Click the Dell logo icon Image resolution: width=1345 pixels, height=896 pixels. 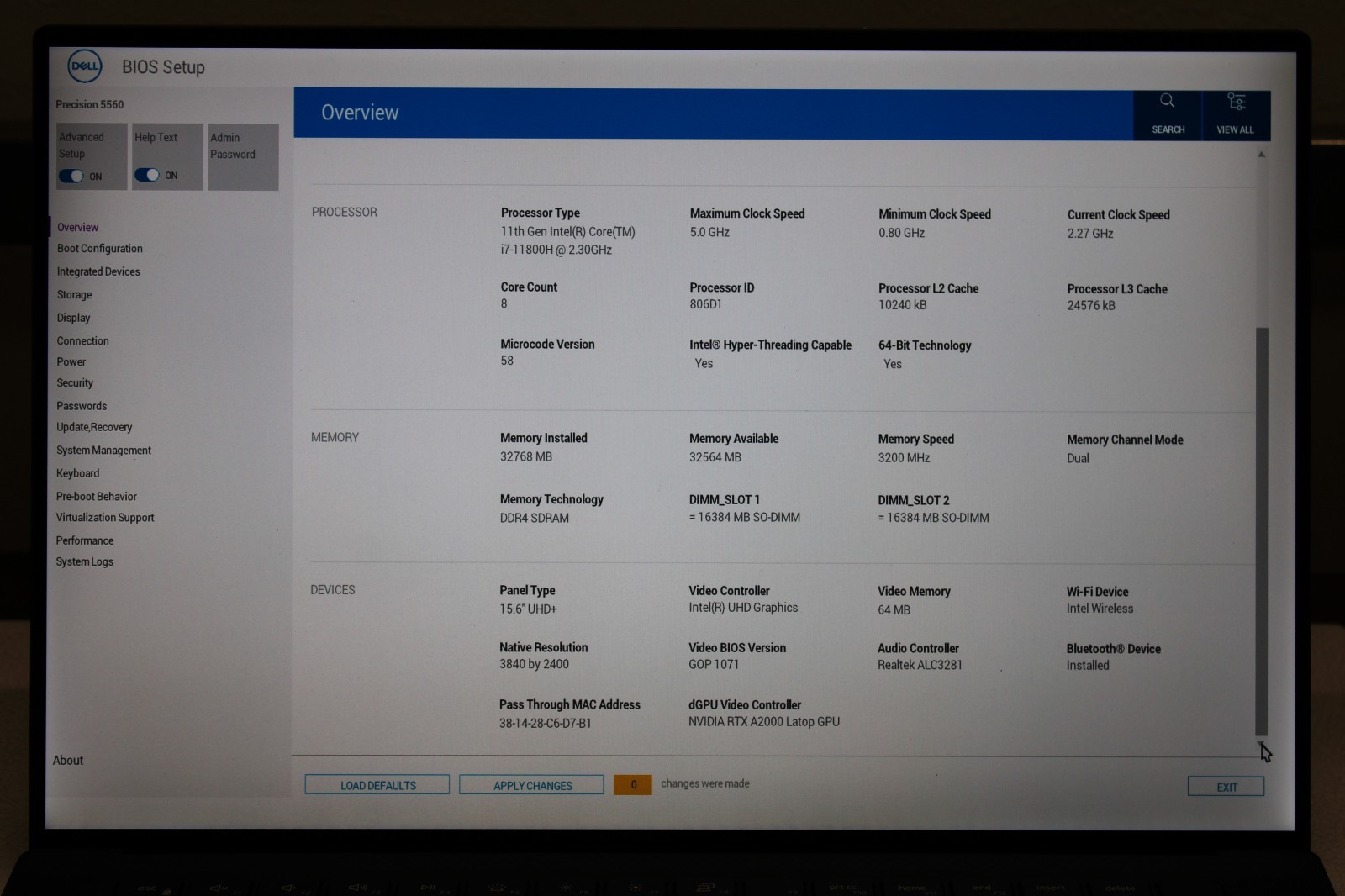85,66
